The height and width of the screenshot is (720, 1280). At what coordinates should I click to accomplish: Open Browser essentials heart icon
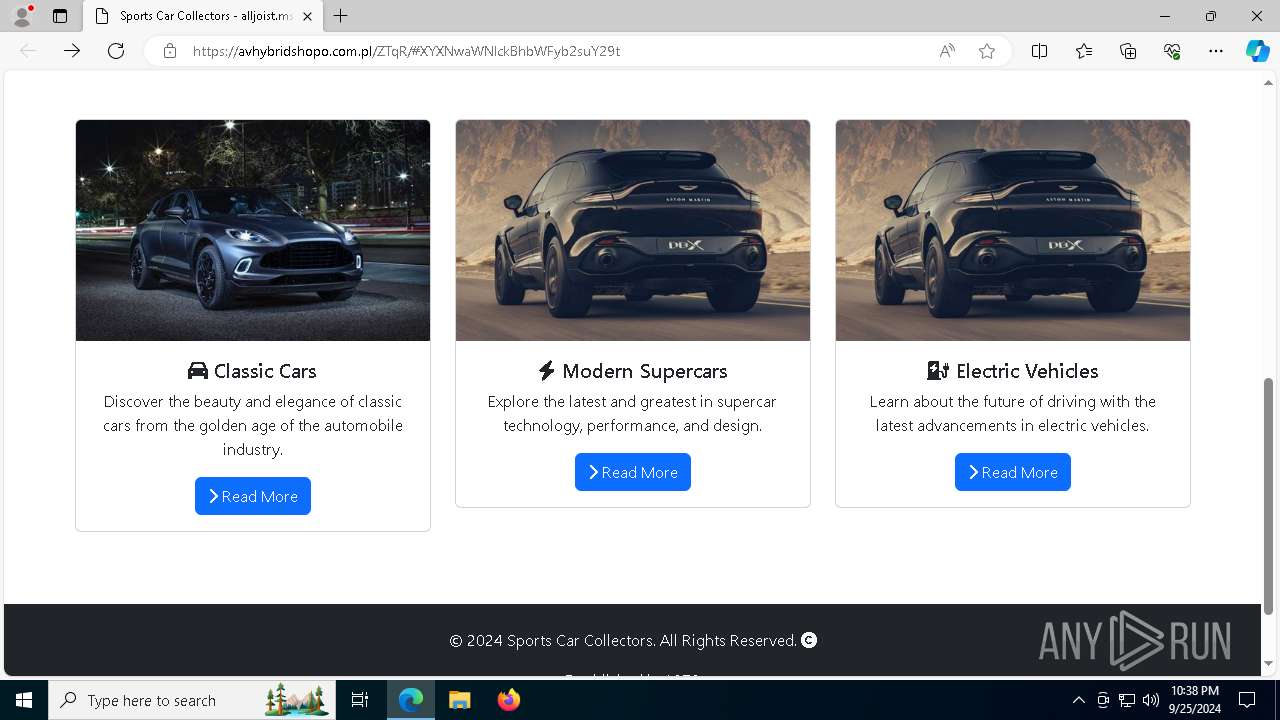[1172, 51]
